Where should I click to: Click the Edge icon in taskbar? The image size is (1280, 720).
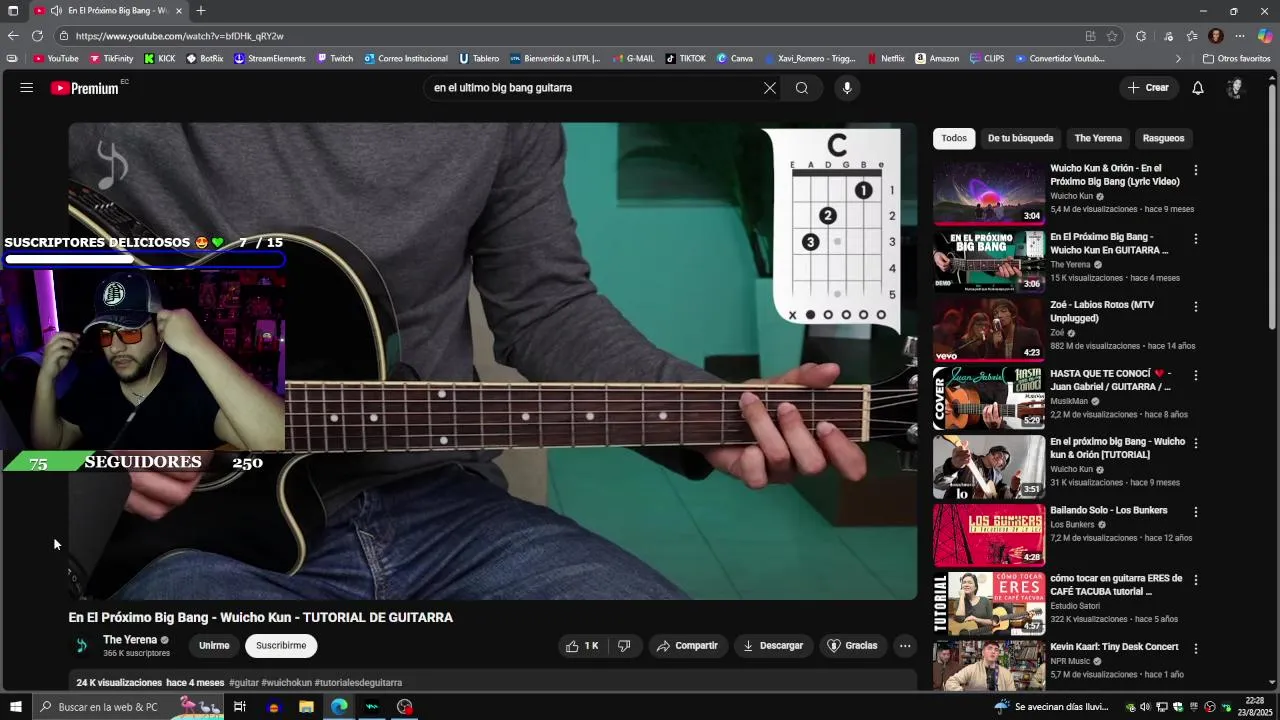pos(340,707)
